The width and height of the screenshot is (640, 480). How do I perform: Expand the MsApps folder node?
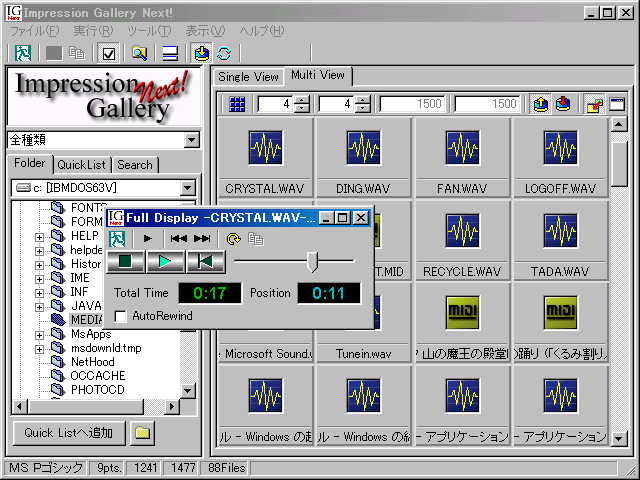39,336
